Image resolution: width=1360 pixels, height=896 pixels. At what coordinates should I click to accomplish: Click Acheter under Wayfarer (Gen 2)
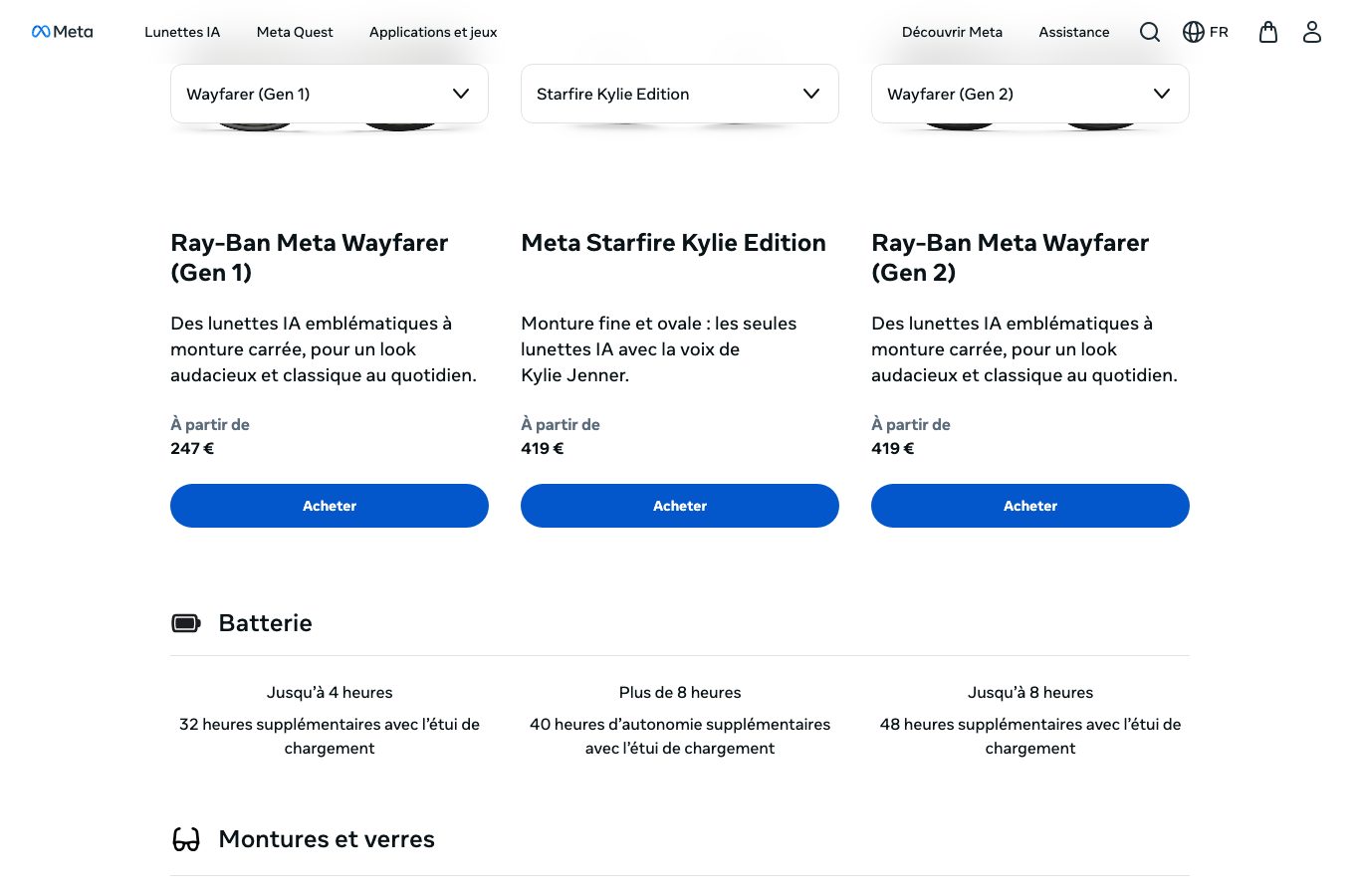1030,506
